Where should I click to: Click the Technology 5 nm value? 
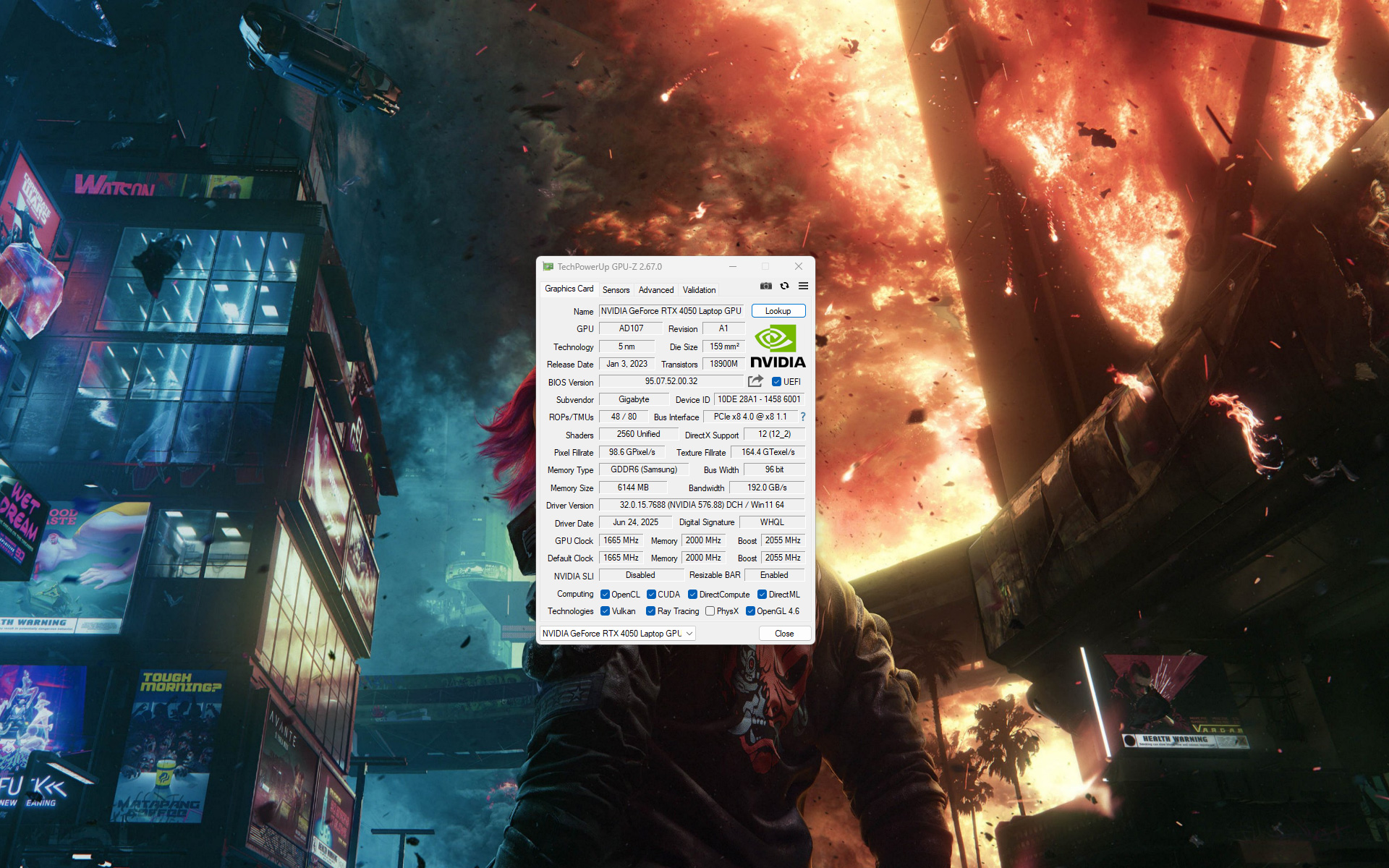(626, 346)
